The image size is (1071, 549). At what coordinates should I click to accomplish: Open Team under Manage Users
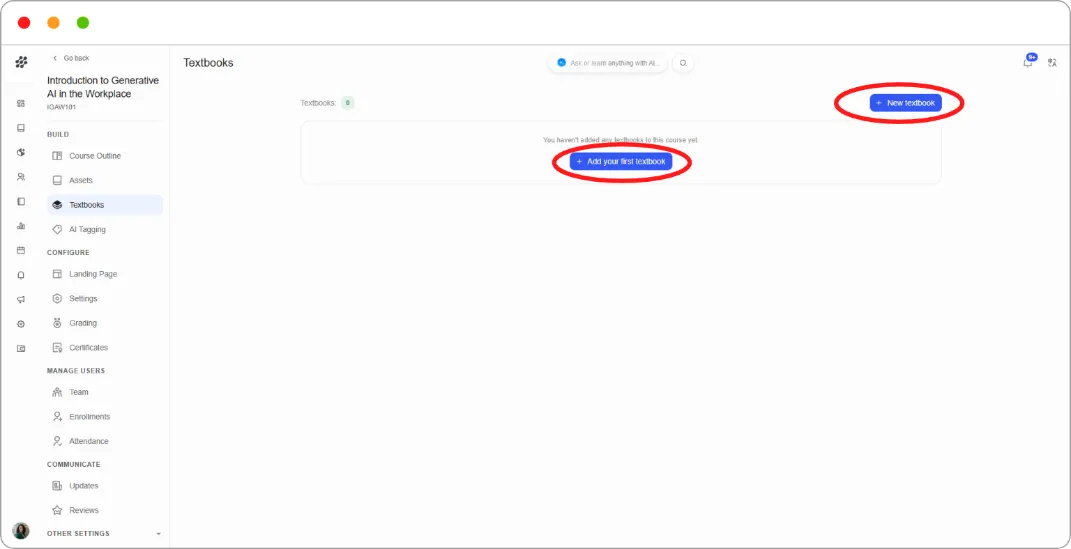coord(105,392)
